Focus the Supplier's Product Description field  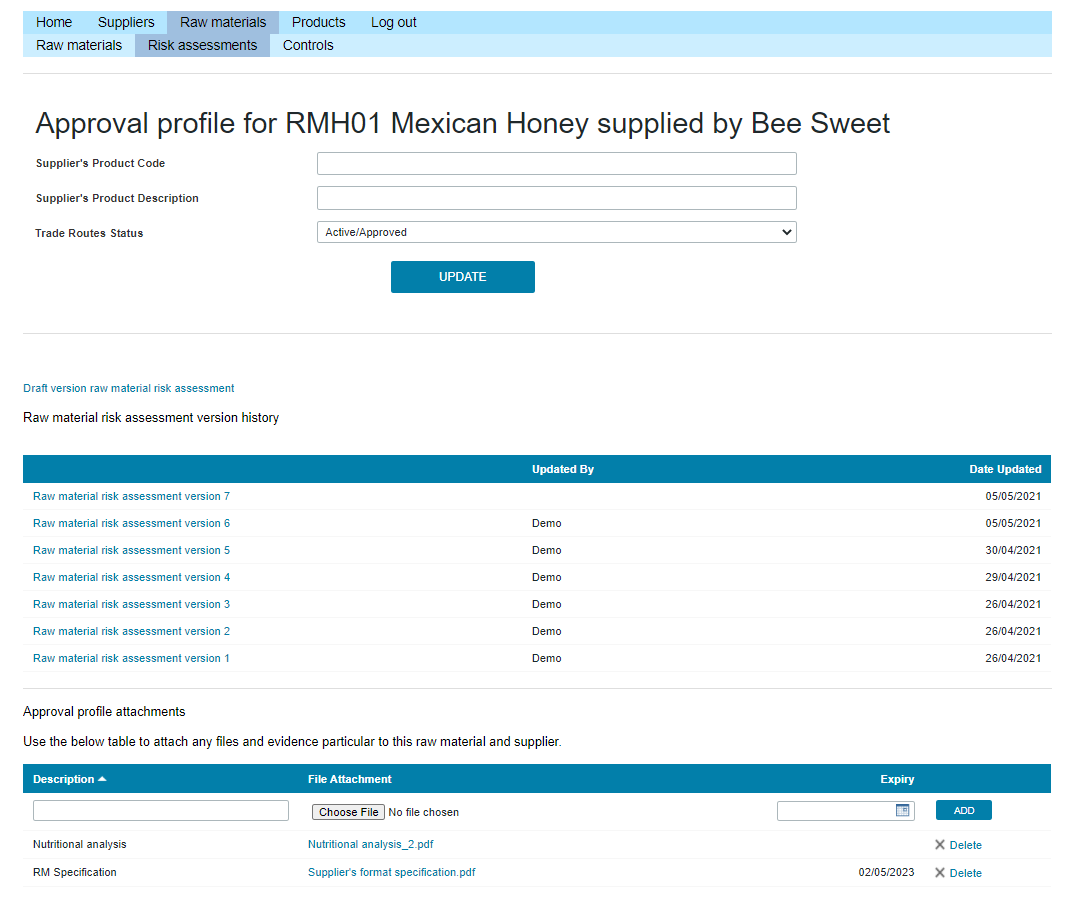click(x=556, y=198)
